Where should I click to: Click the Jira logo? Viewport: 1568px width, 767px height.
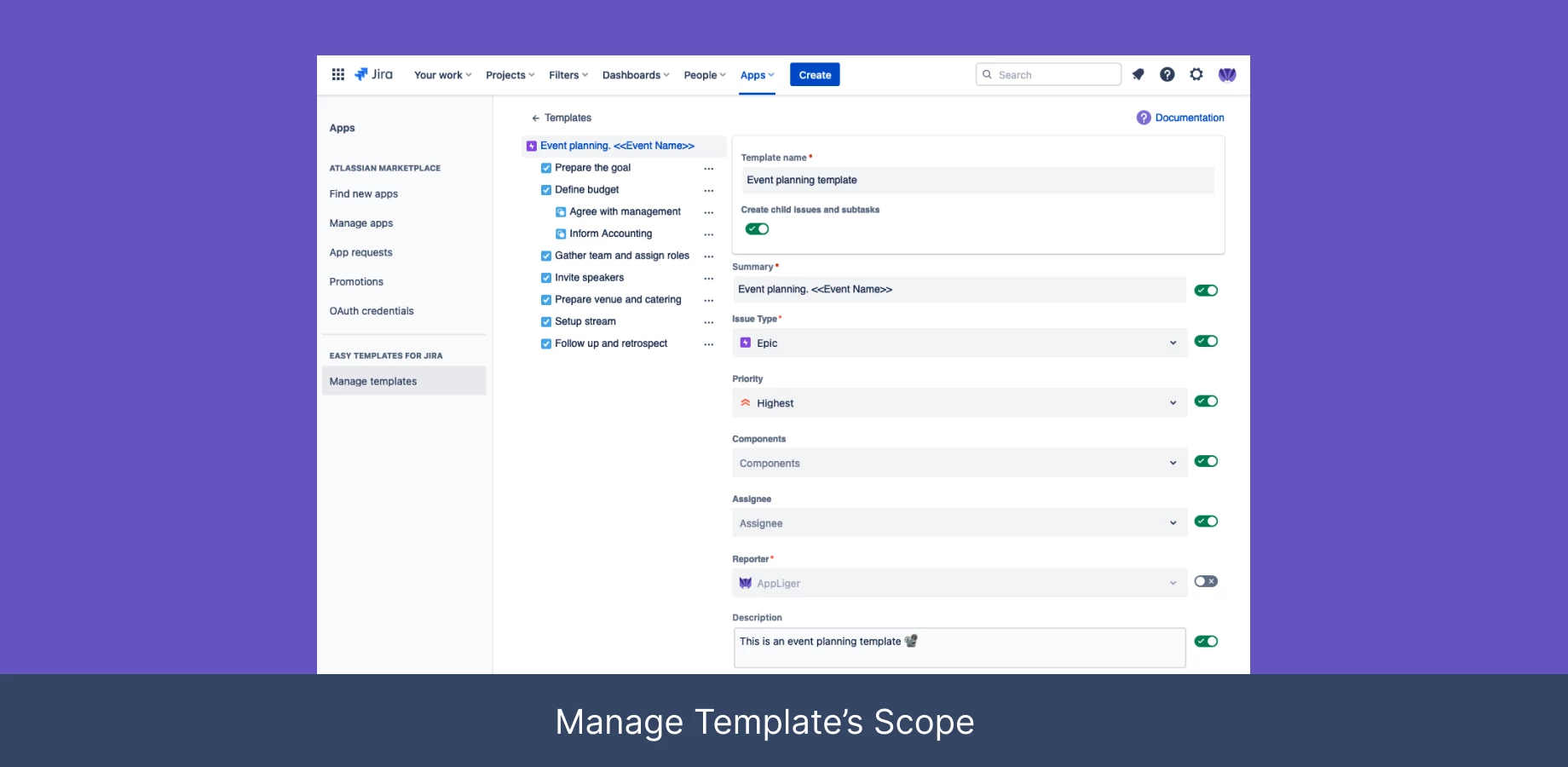[x=374, y=75]
